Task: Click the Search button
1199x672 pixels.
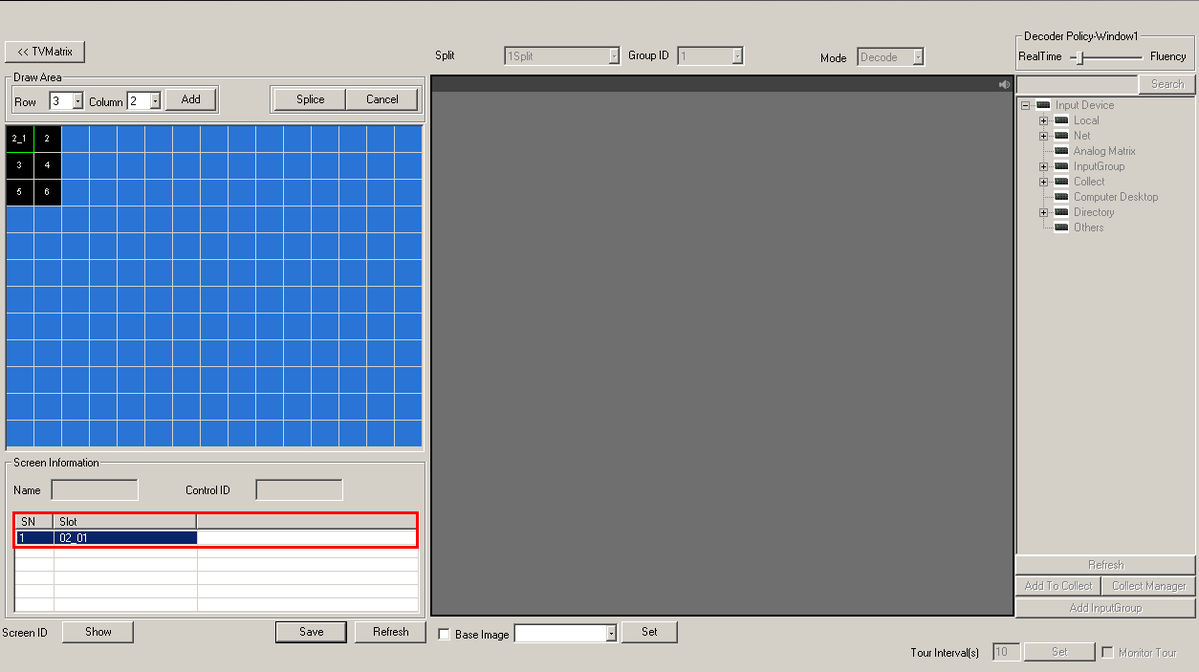Action: [x=1167, y=84]
